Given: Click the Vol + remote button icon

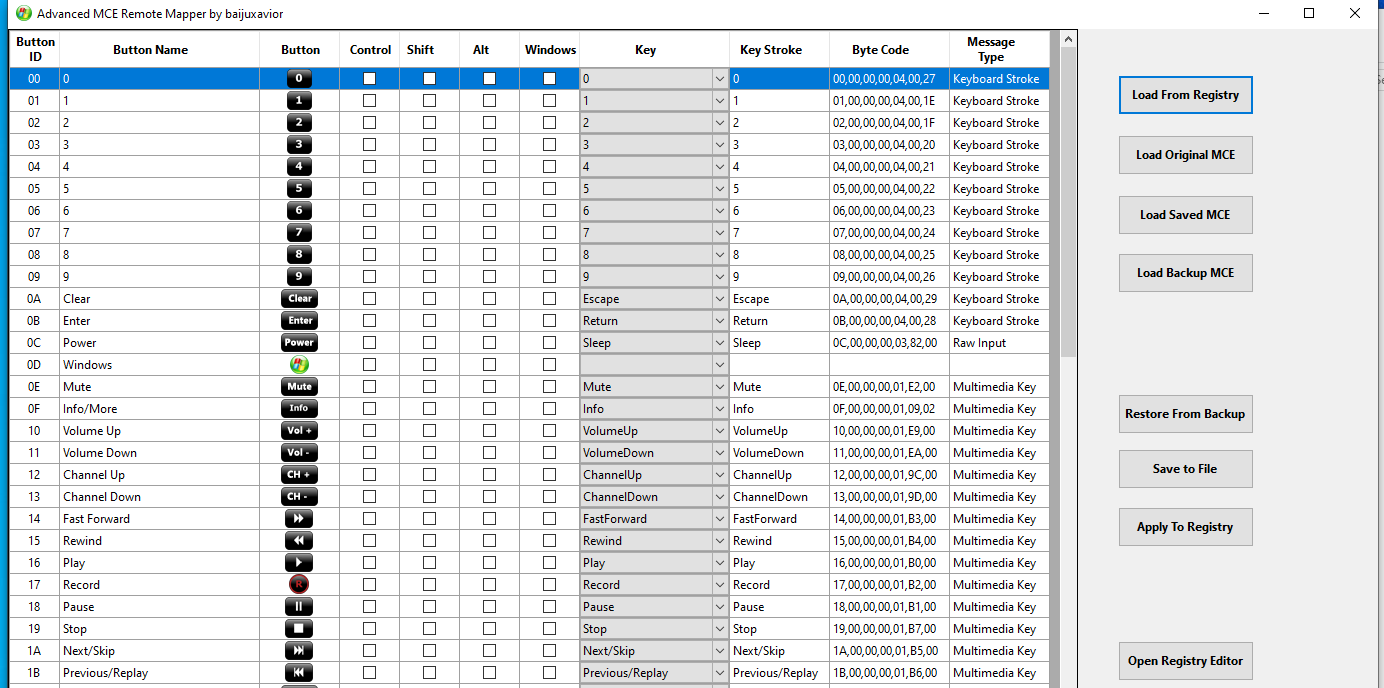Looking at the screenshot, I should (300, 430).
